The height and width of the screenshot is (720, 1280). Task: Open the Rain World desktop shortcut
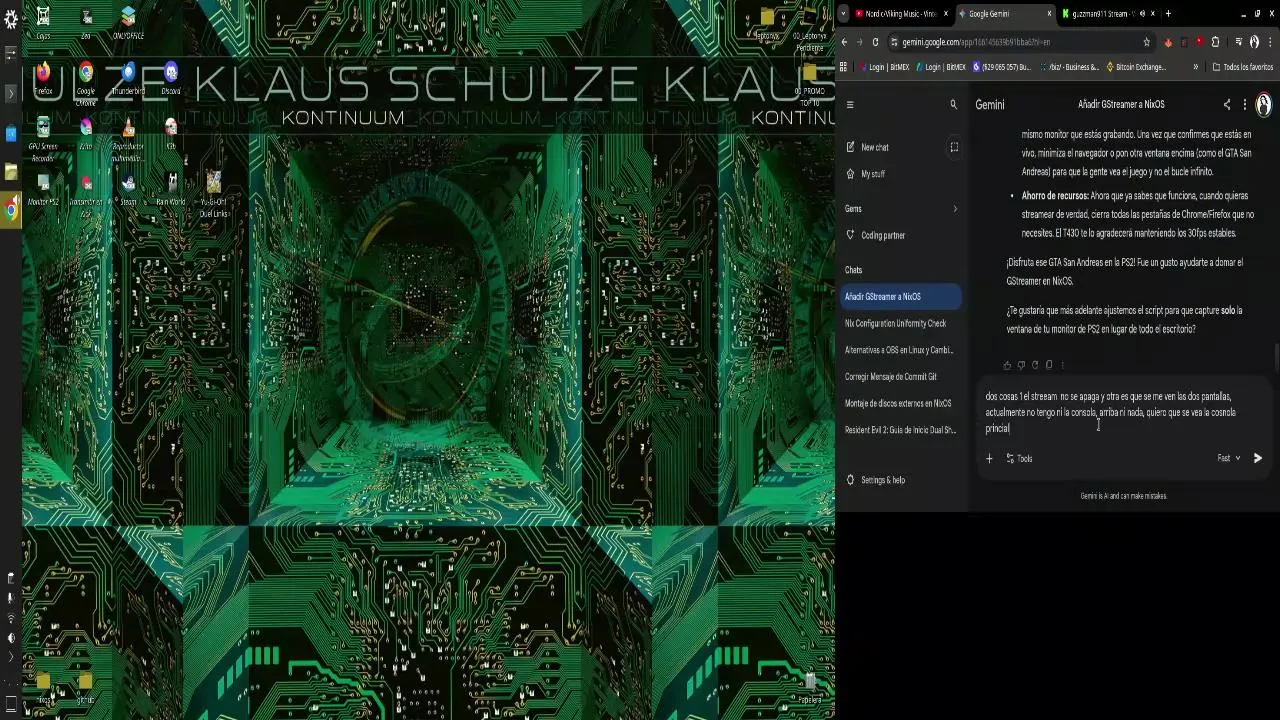tap(171, 188)
